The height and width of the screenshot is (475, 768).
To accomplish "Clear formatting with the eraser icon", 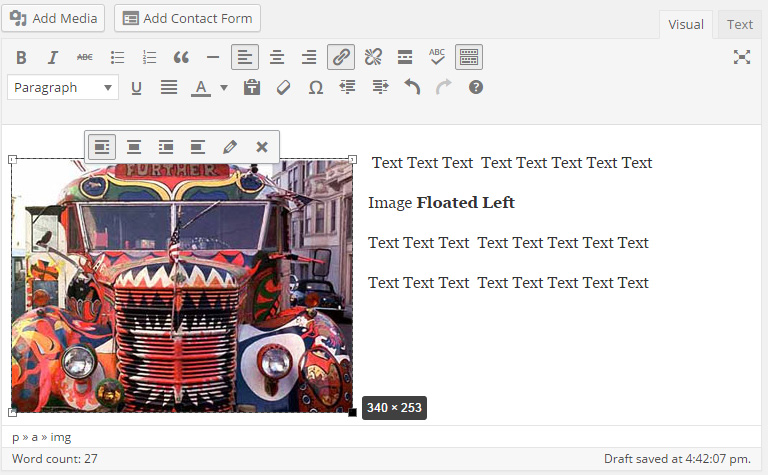I will (283, 88).
